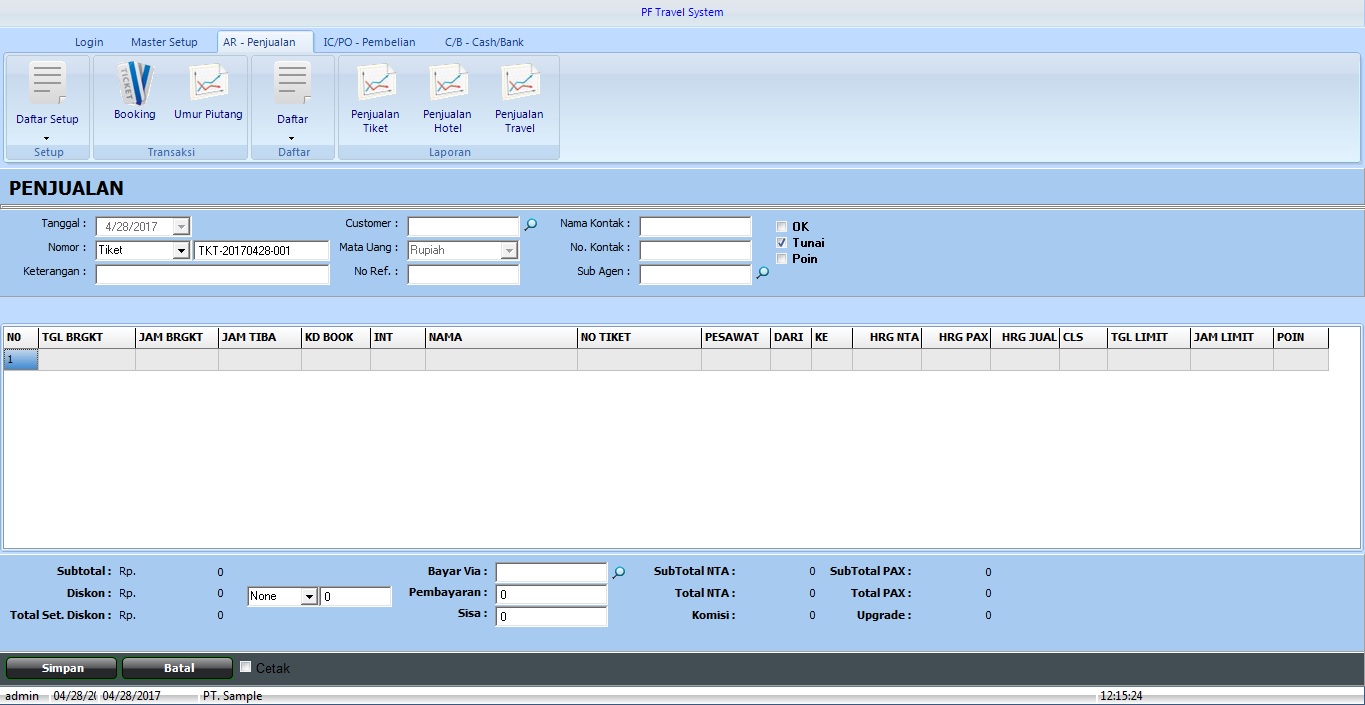Toggle the Poin checkbox
1365x705 pixels.
point(782,259)
